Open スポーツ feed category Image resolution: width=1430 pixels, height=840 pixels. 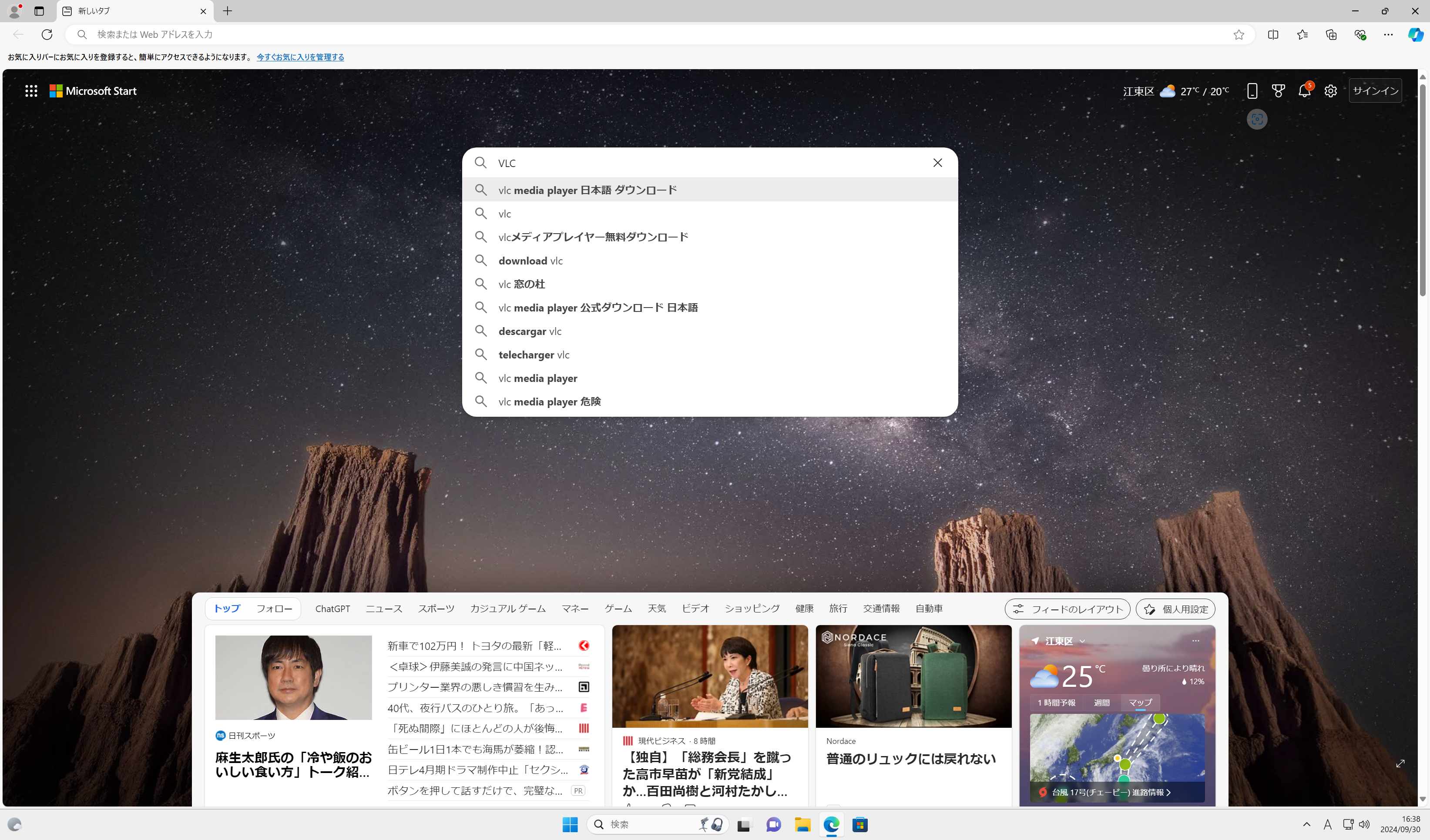pyautogui.click(x=436, y=609)
